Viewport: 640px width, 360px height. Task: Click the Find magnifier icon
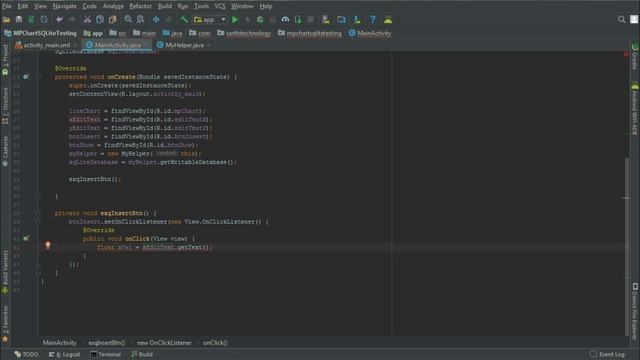click(x=128, y=20)
